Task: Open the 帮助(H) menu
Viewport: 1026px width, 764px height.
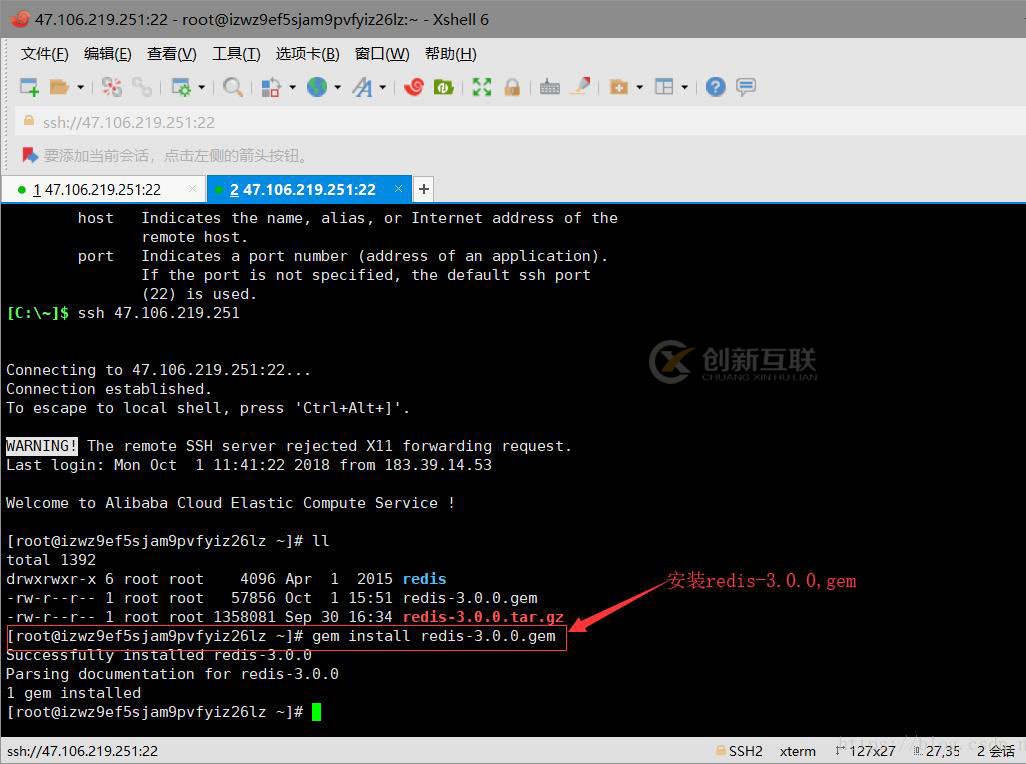Action: [x=450, y=54]
